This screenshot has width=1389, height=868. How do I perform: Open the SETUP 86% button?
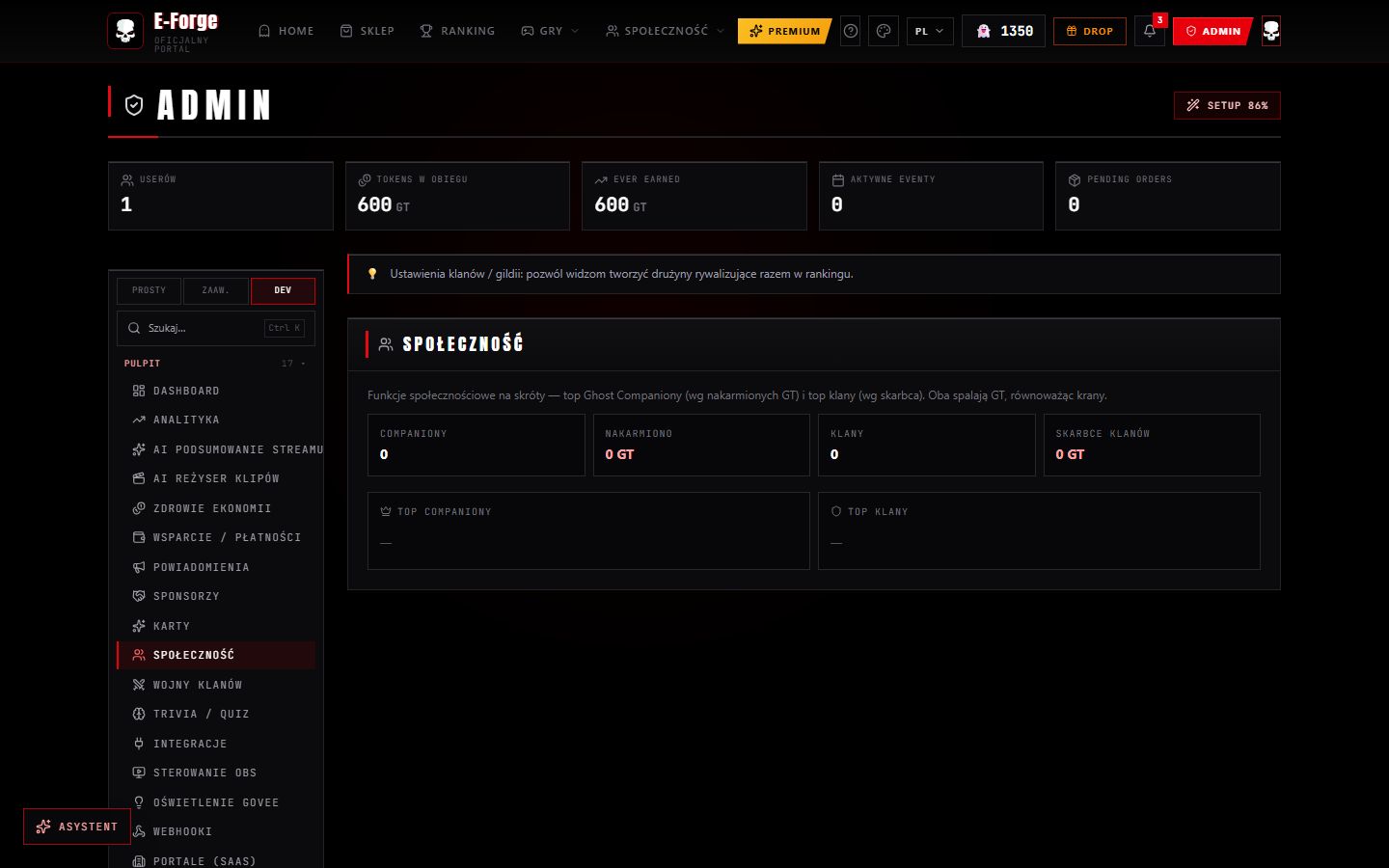(1227, 105)
